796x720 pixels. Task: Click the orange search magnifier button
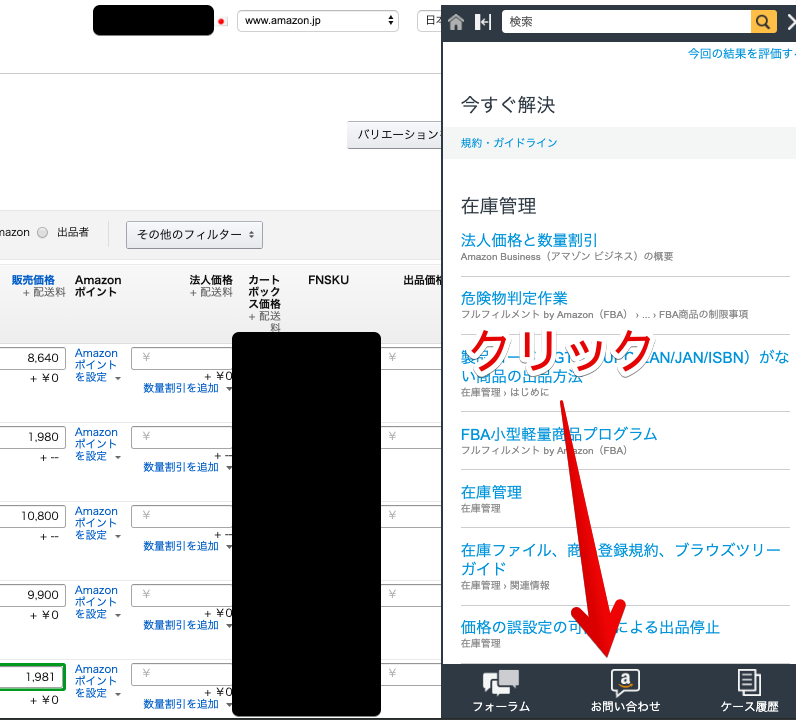coord(763,22)
